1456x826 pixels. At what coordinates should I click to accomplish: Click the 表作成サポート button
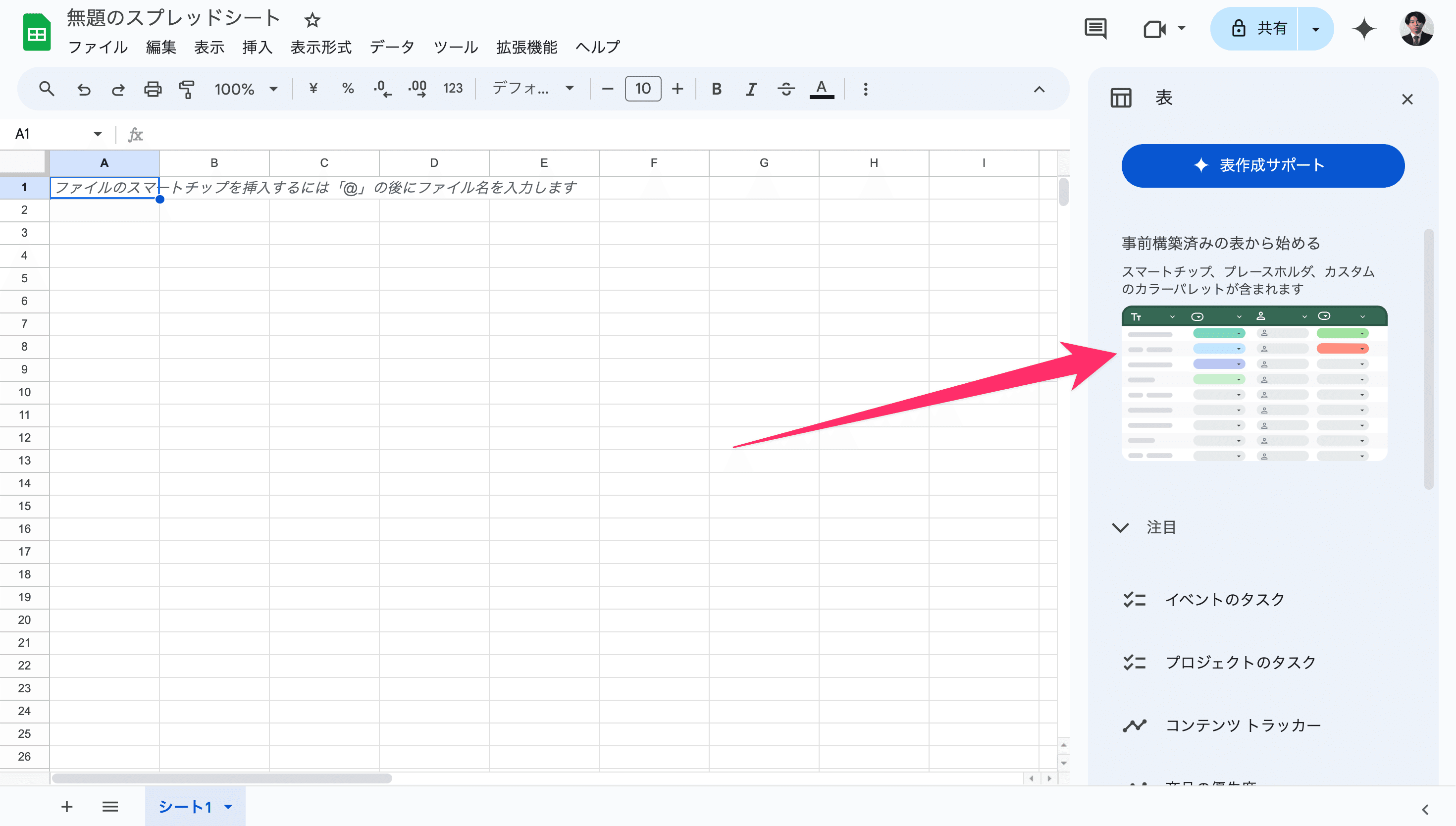point(1262,166)
